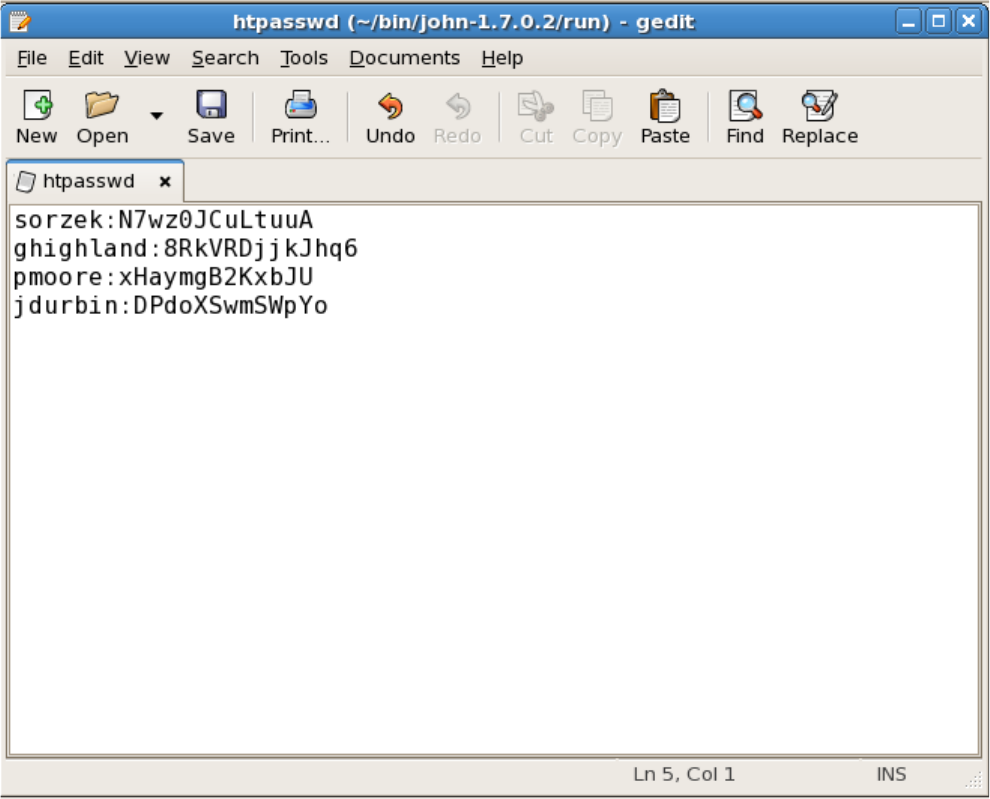
Task: Click the line jdurbin:DPdoXSwmSWpYo
Action: pos(170,305)
